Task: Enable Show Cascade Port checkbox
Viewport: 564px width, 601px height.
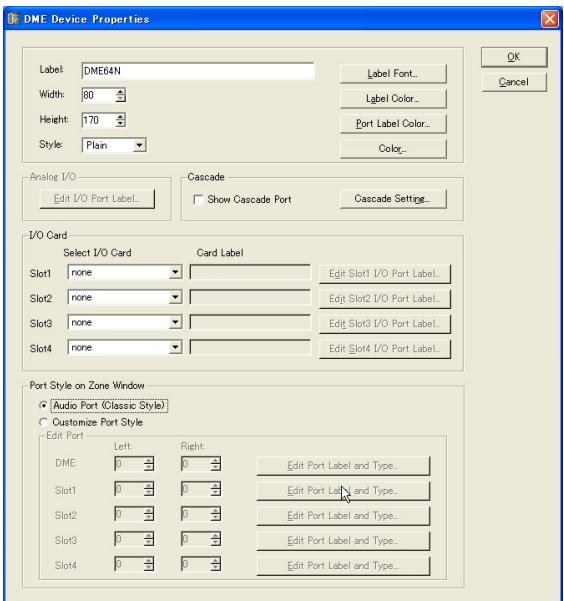Action: [198, 200]
